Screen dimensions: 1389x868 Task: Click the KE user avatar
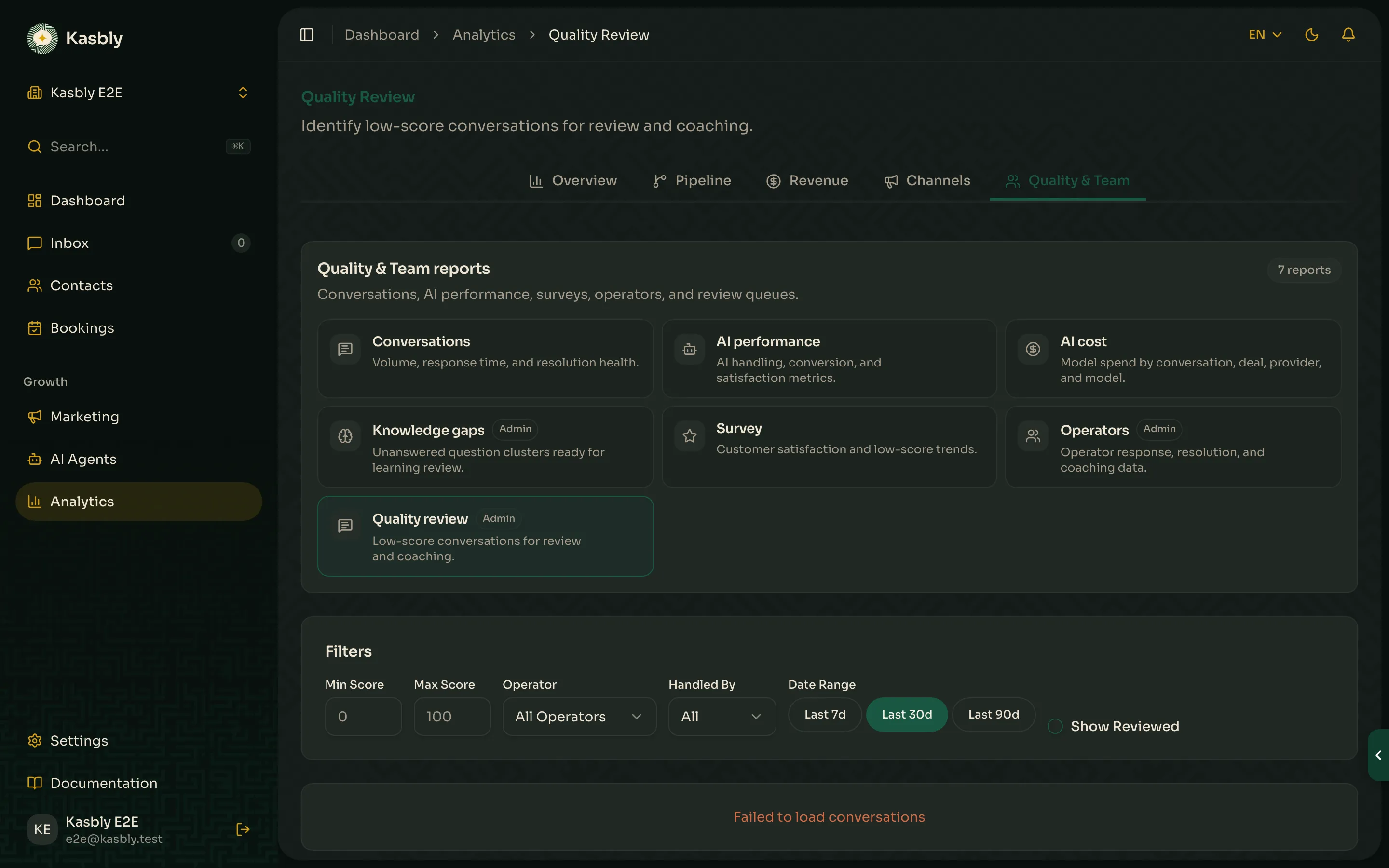click(42, 829)
